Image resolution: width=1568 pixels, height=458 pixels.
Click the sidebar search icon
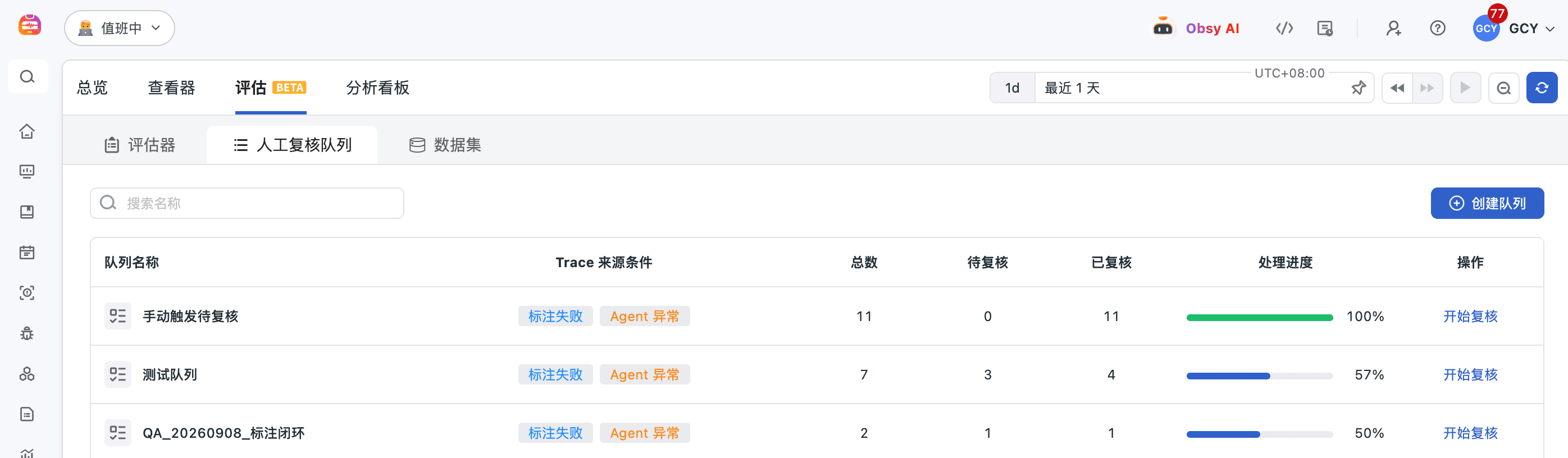(28, 77)
